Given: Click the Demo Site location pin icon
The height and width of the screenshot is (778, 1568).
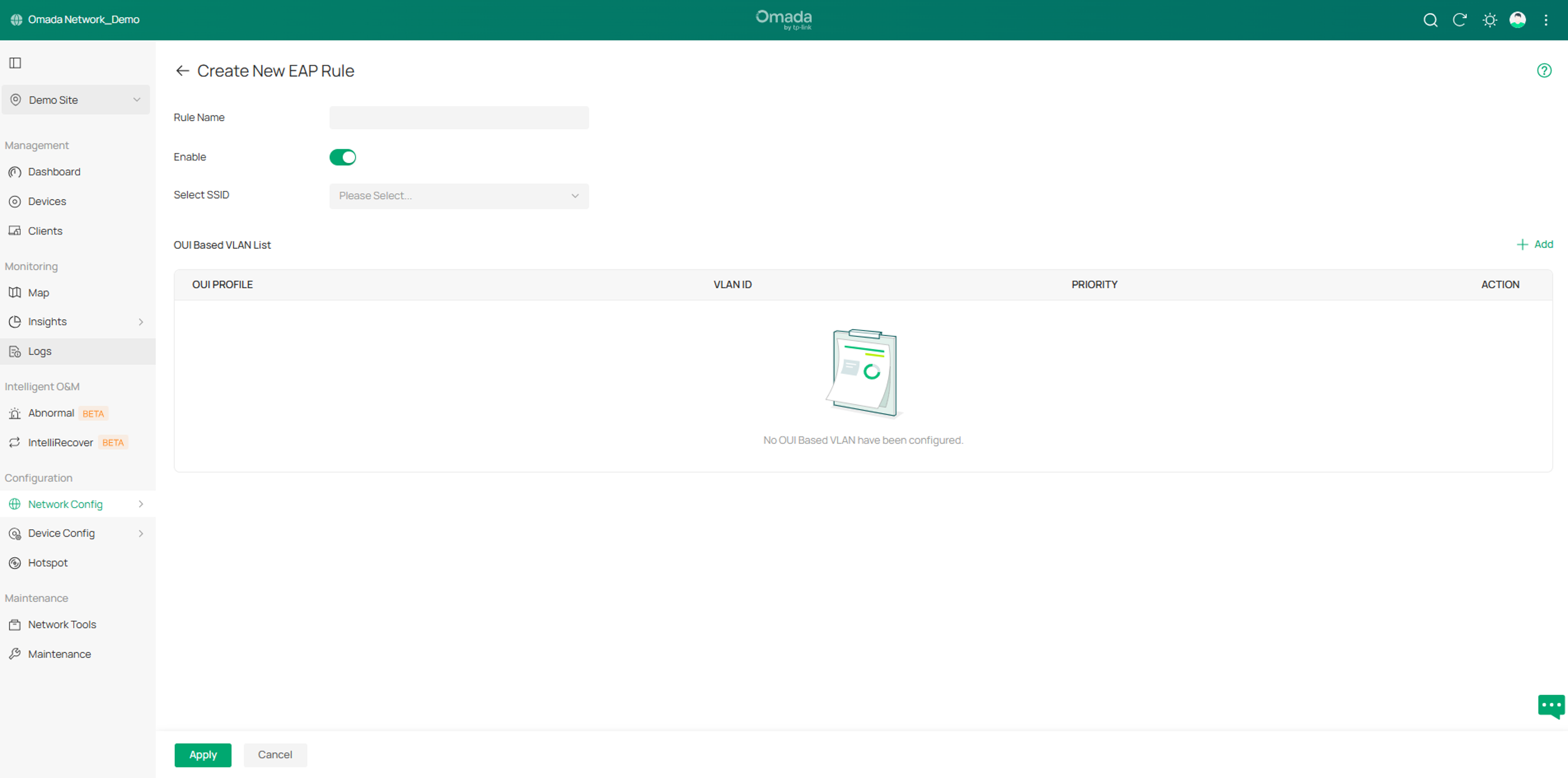Looking at the screenshot, I should pos(16,100).
